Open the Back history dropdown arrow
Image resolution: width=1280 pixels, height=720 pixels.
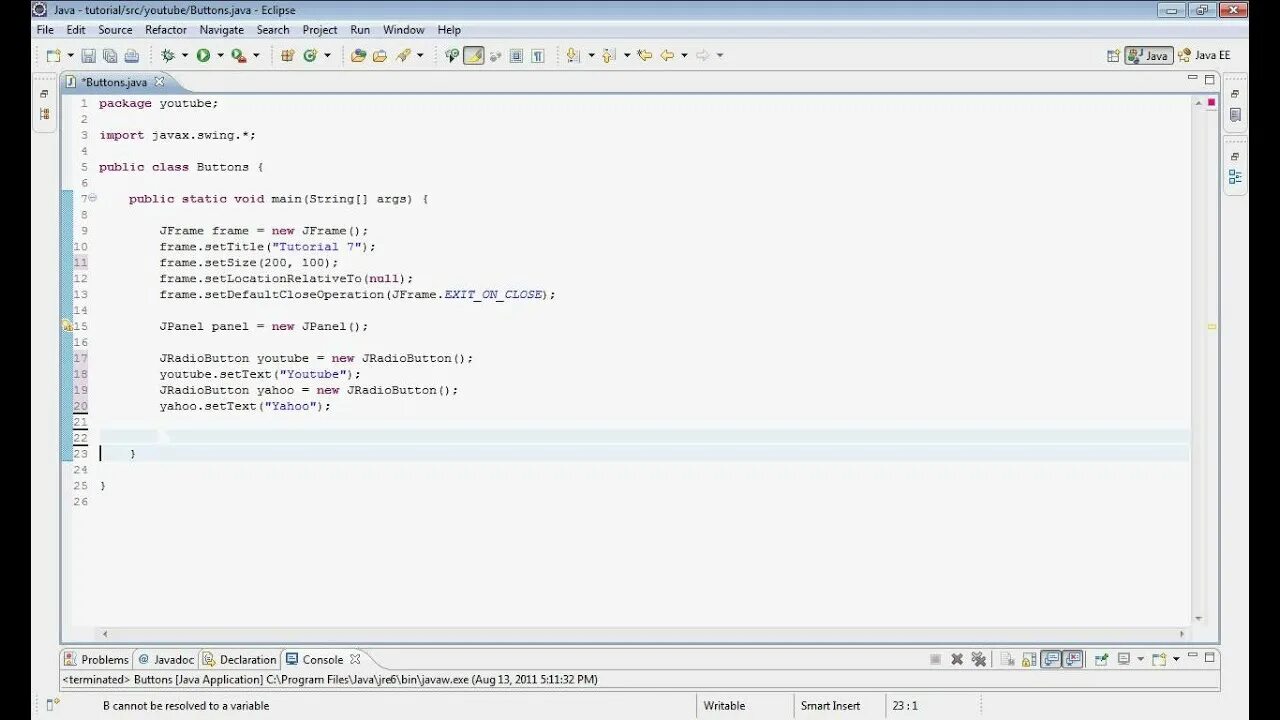pyautogui.click(x=684, y=56)
